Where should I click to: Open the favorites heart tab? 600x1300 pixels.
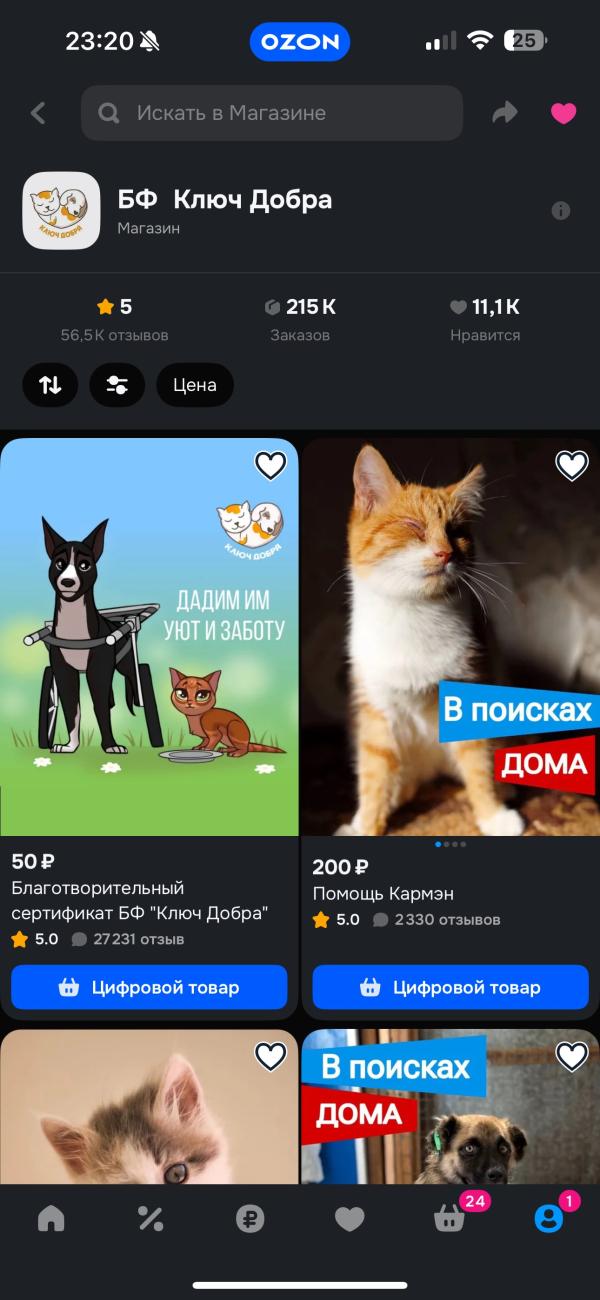[x=349, y=1218]
